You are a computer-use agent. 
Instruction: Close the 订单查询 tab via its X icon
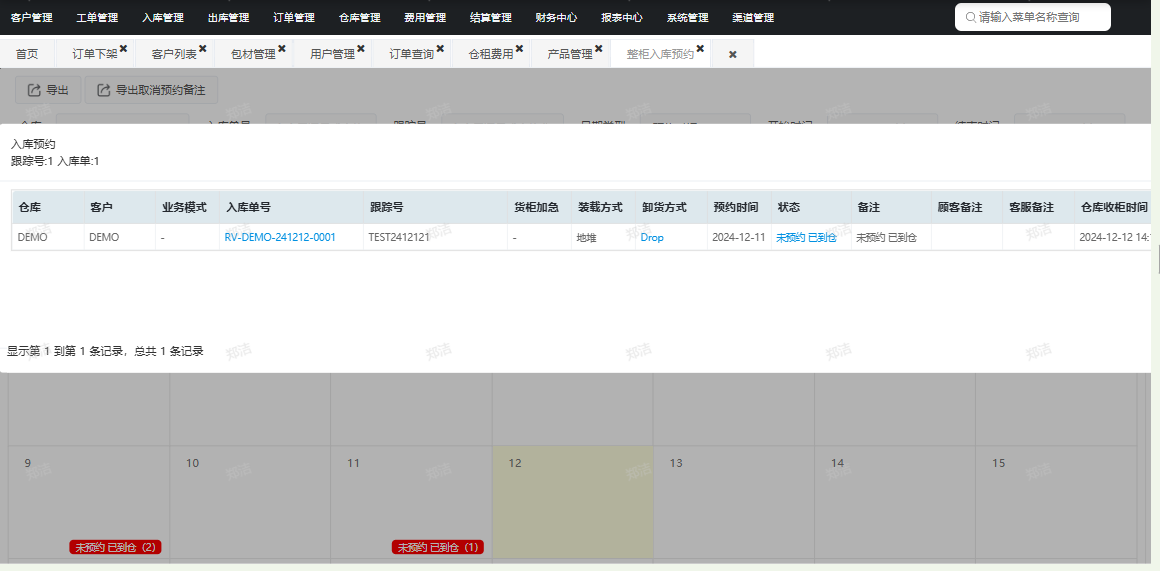pyautogui.click(x=440, y=49)
